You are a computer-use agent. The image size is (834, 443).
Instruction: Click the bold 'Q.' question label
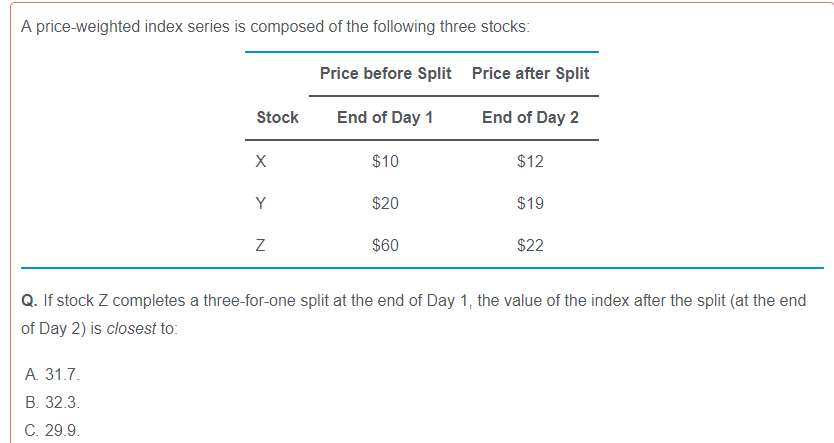coord(29,300)
